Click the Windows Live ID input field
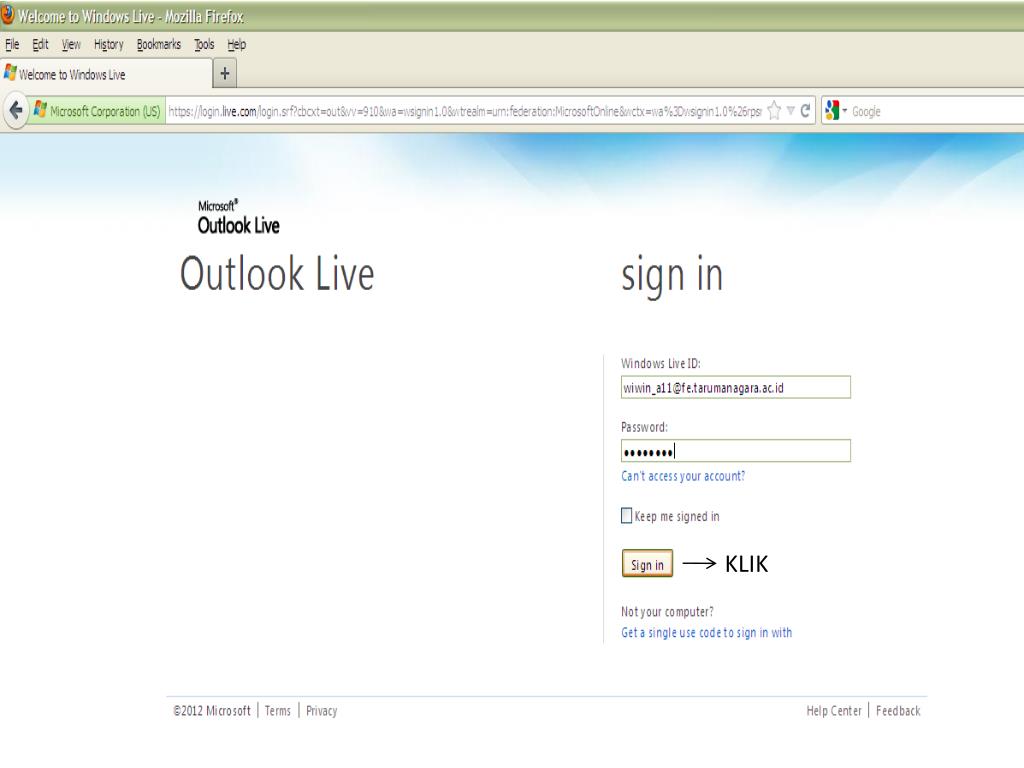The height and width of the screenshot is (768, 1024). pos(736,387)
